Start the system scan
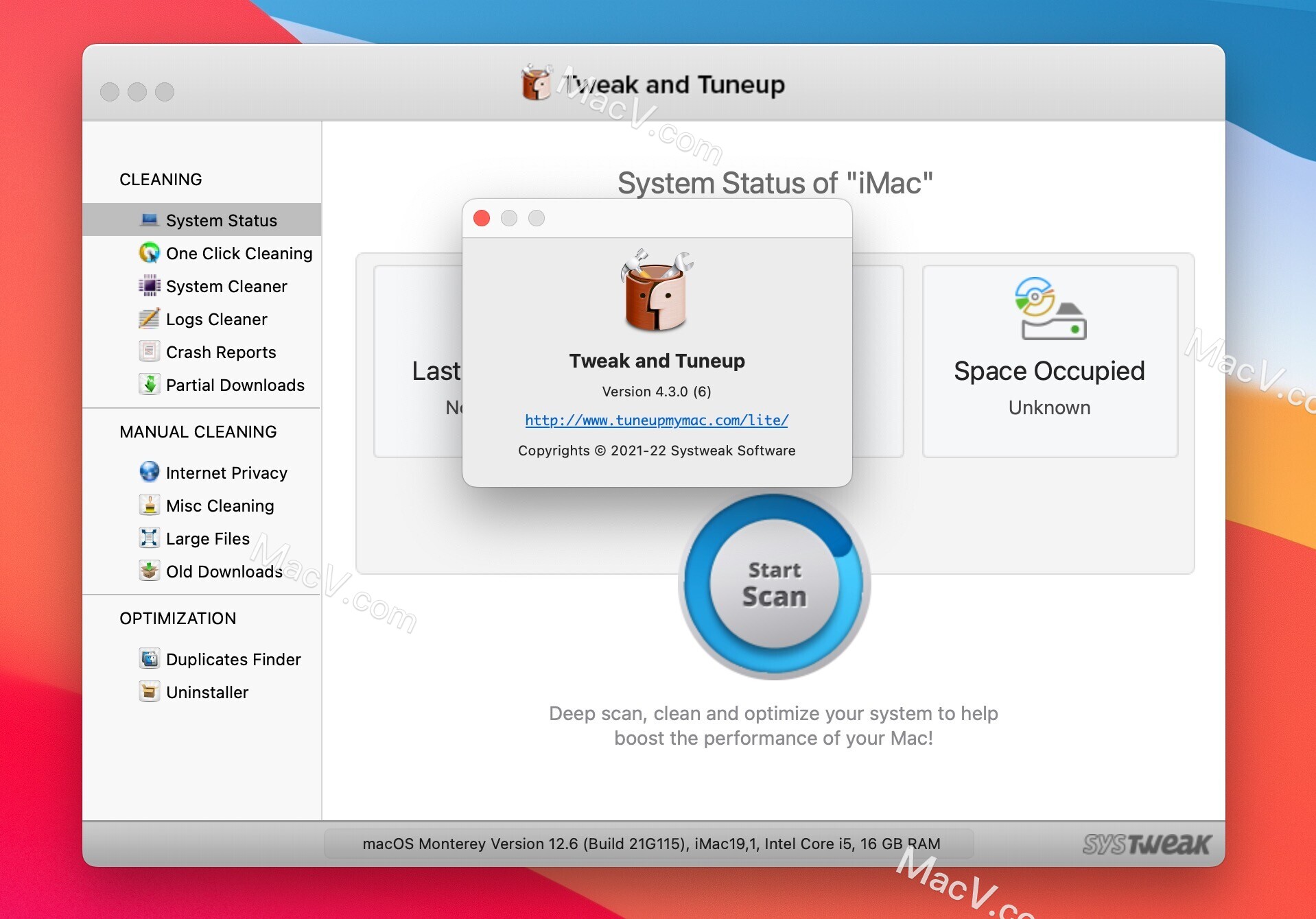1316x919 pixels. (x=775, y=584)
